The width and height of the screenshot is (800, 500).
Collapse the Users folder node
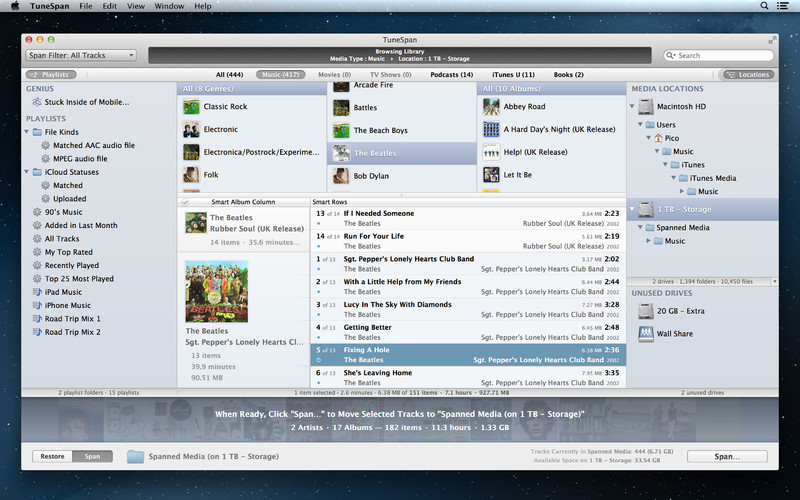point(640,124)
